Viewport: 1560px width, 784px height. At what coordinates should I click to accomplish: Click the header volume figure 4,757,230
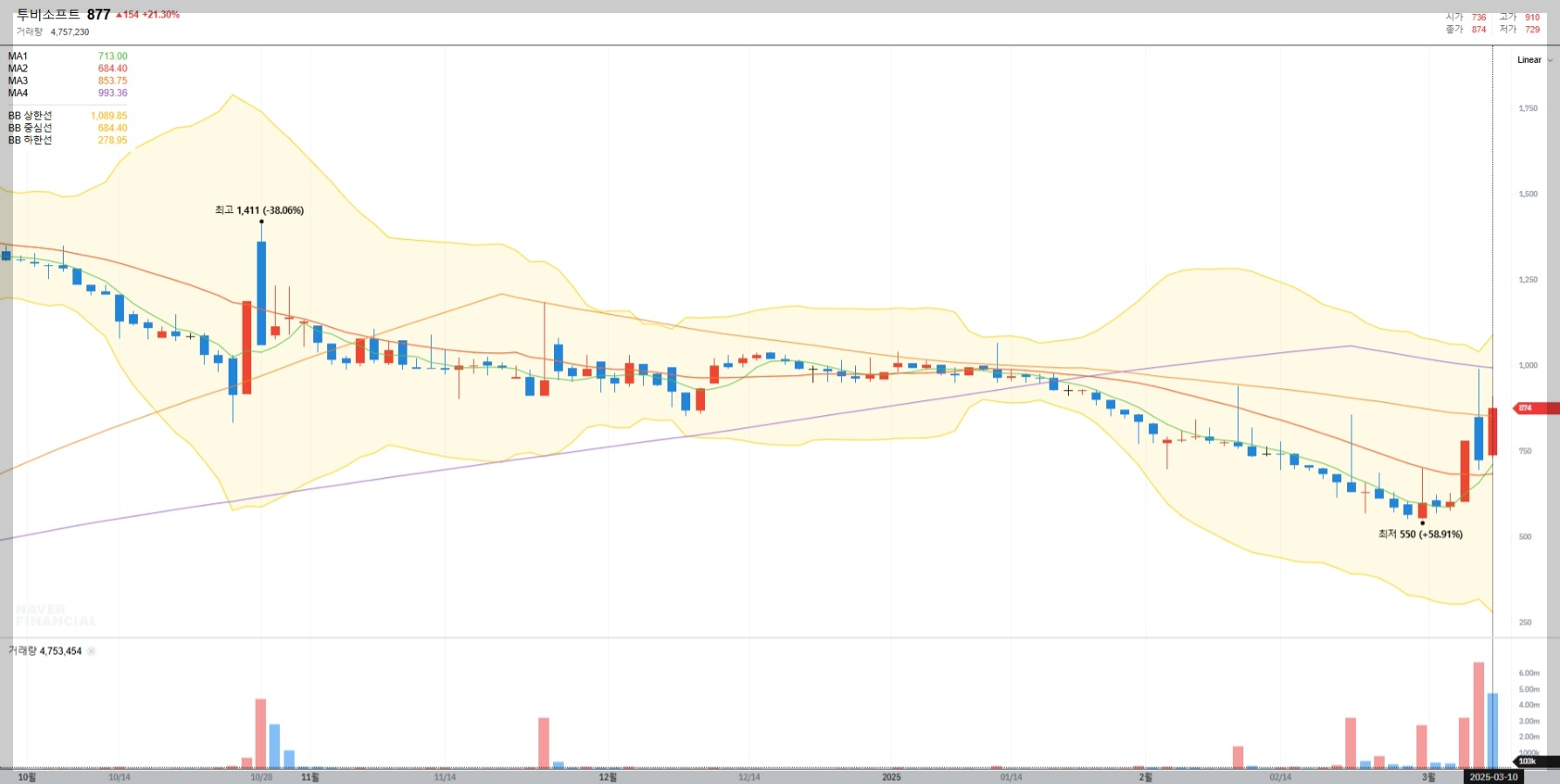click(x=70, y=32)
